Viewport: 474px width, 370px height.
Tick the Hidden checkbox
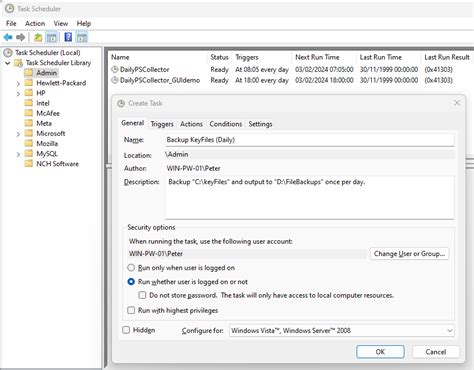(126, 330)
